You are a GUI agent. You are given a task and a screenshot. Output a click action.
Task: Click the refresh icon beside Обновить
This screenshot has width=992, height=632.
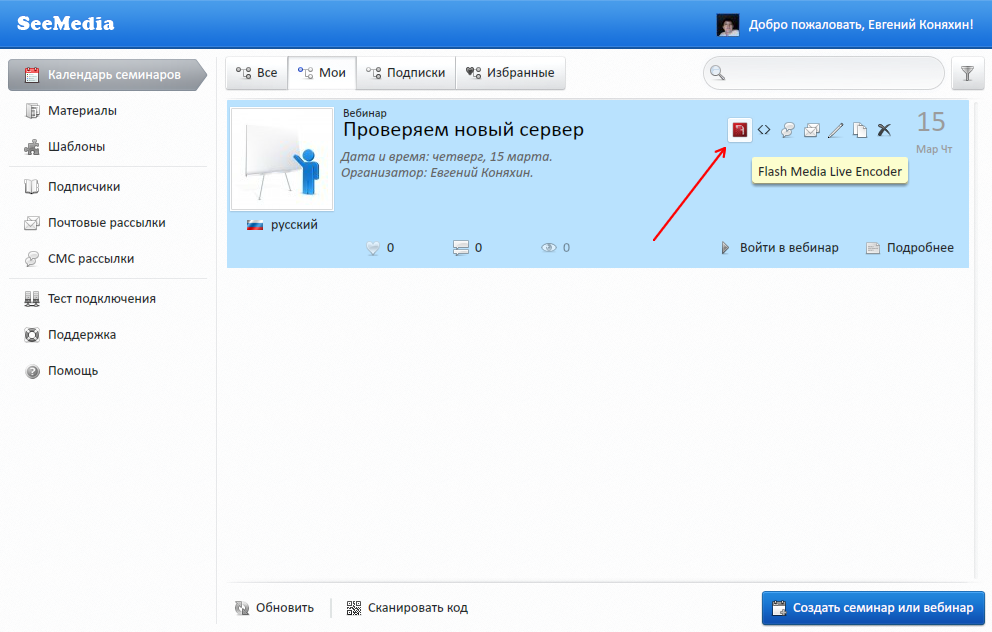point(242,608)
